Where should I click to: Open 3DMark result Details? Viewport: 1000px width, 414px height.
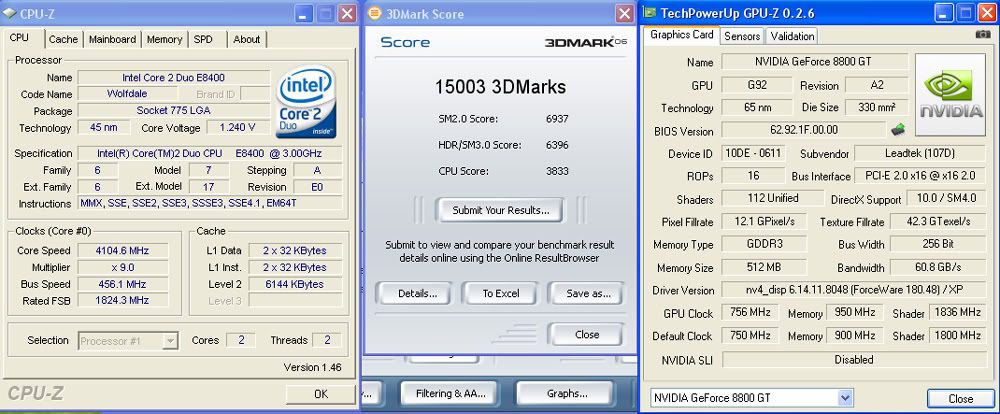417,293
